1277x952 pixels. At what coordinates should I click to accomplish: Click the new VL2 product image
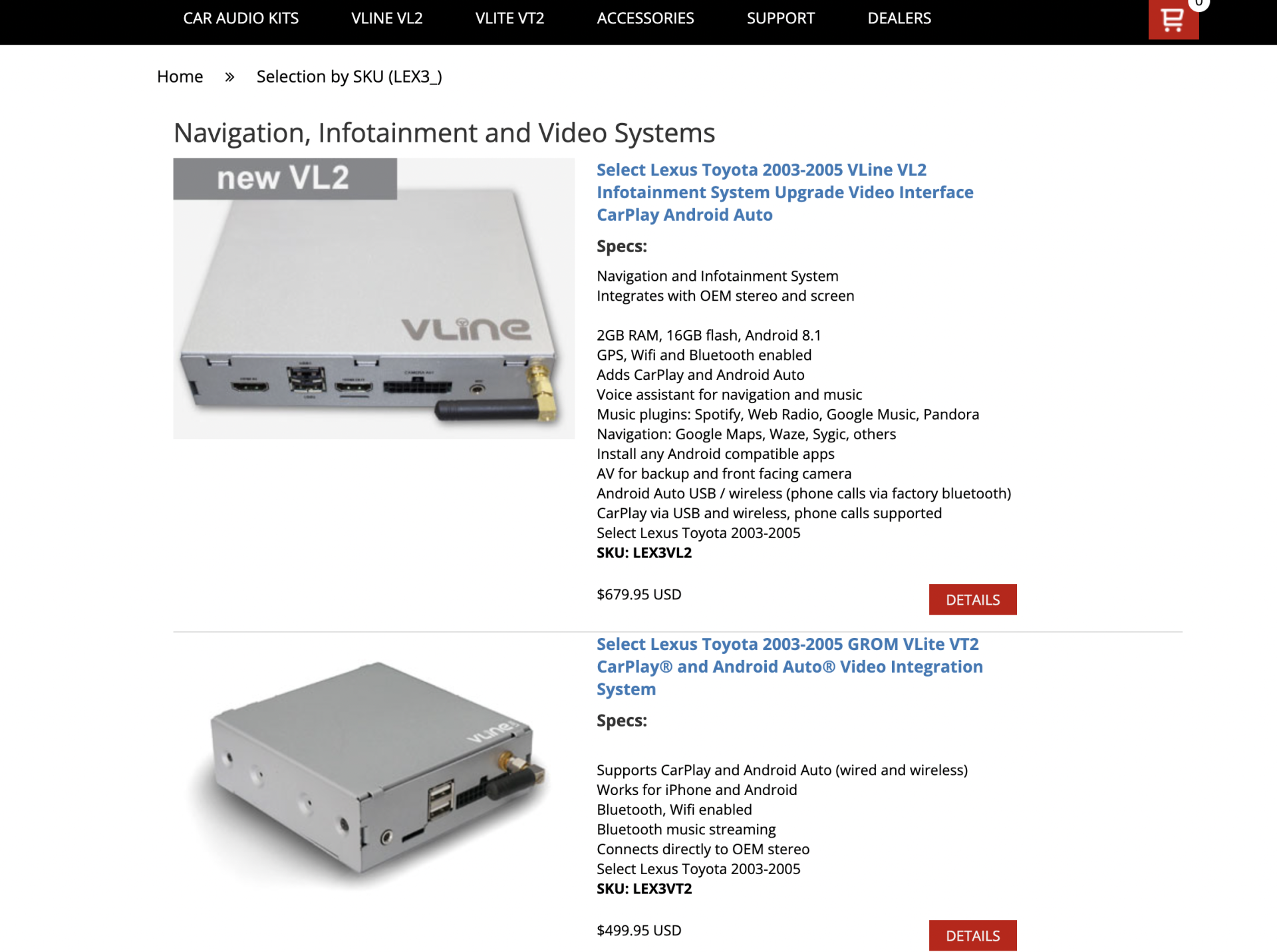click(374, 299)
